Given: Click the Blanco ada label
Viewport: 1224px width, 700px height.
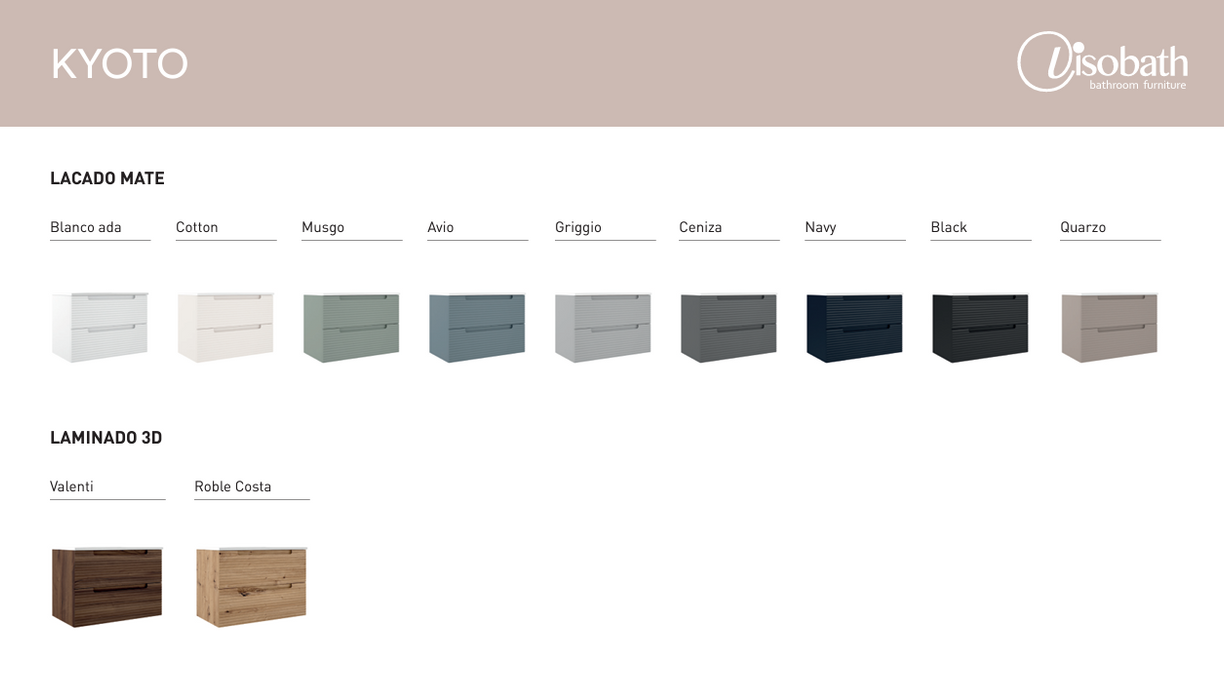Looking at the screenshot, I should [x=86, y=228].
